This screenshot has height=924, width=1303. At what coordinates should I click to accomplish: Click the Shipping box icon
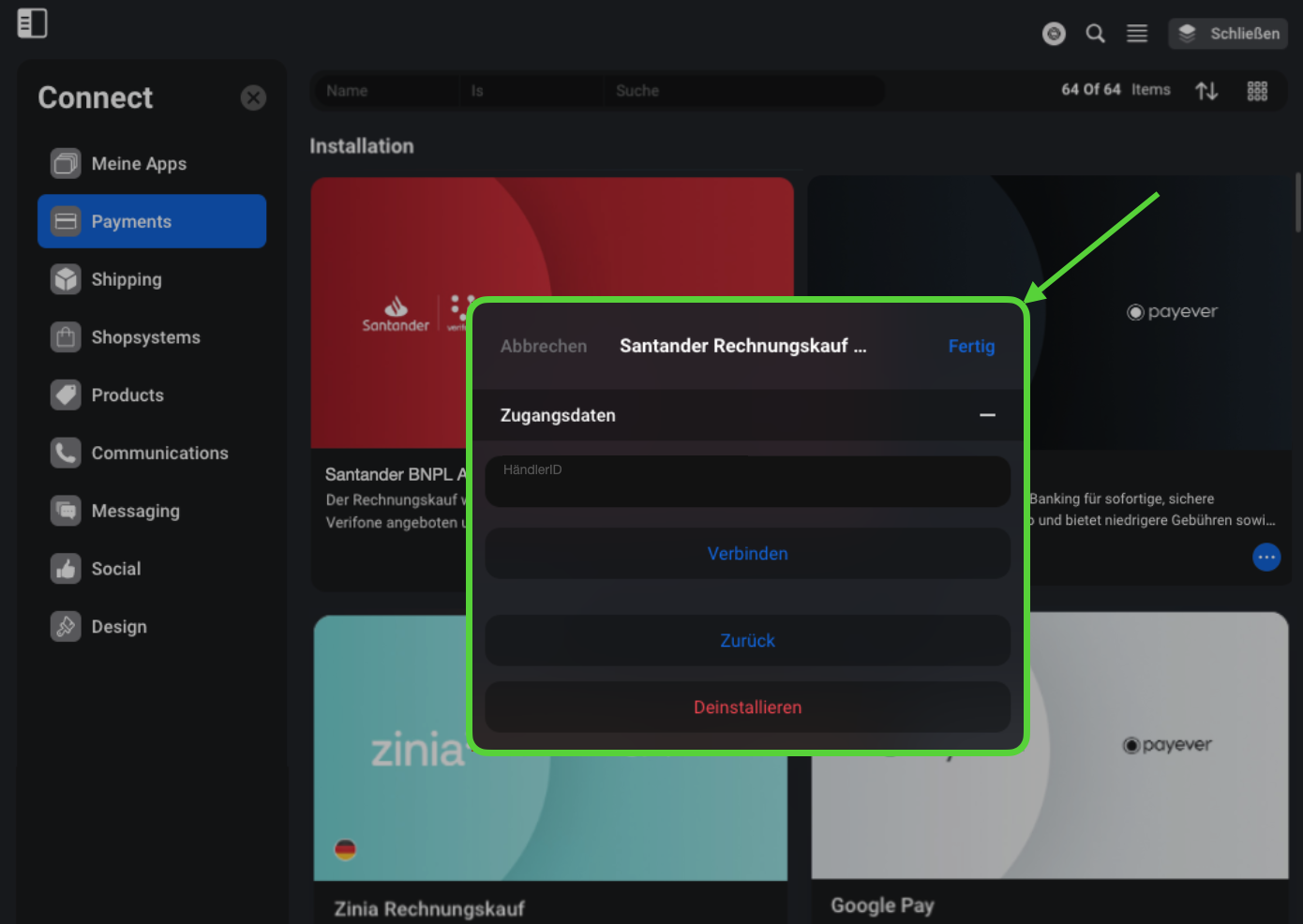click(66, 279)
